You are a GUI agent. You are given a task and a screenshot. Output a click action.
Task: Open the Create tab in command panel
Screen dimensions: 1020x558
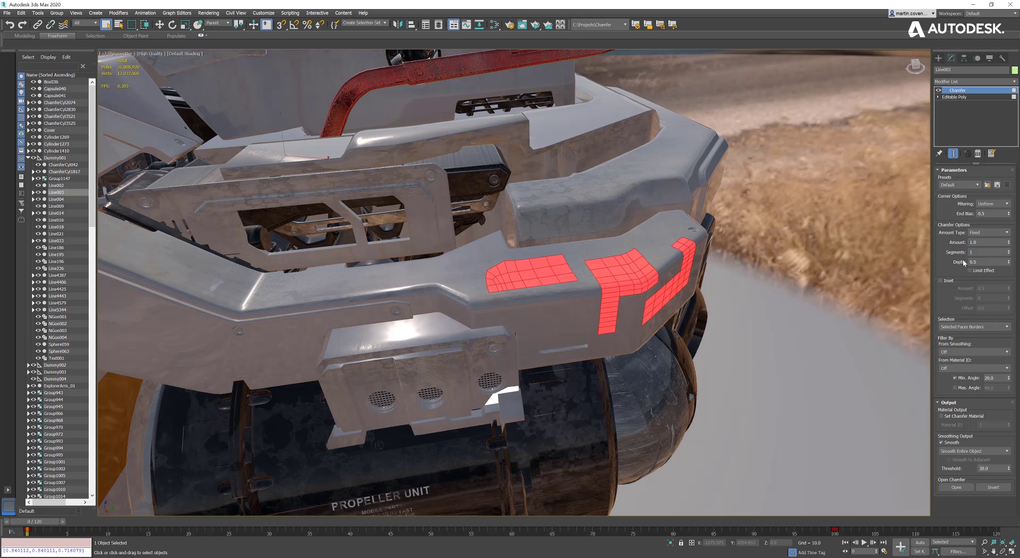coord(939,58)
